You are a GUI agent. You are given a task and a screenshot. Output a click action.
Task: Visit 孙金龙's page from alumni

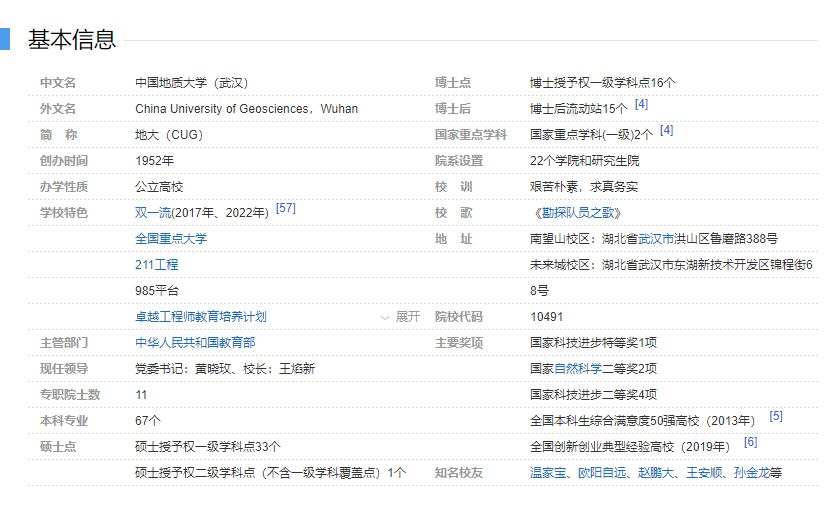coord(750,473)
